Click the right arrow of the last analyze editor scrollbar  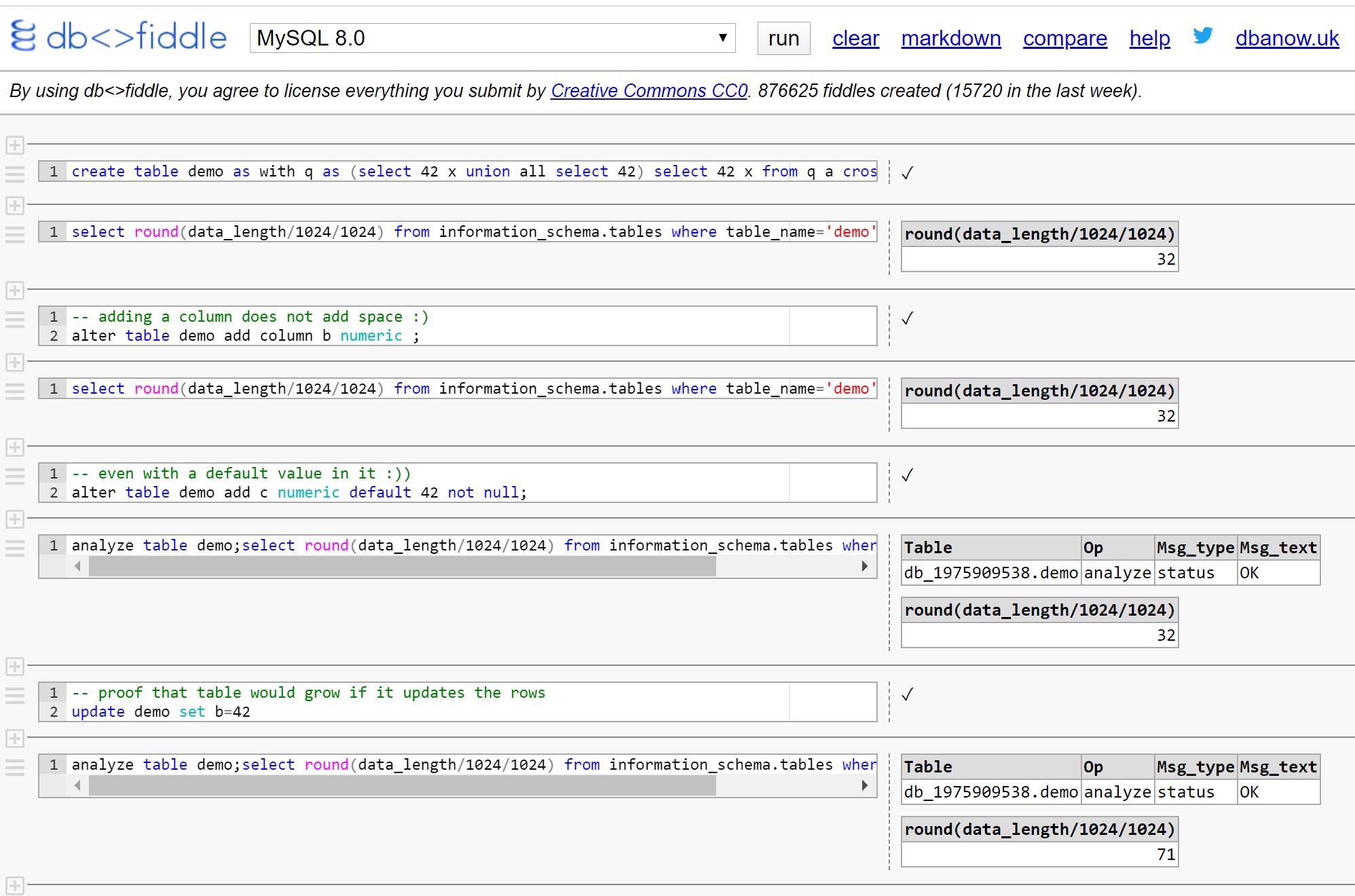click(x=864, y=785)
